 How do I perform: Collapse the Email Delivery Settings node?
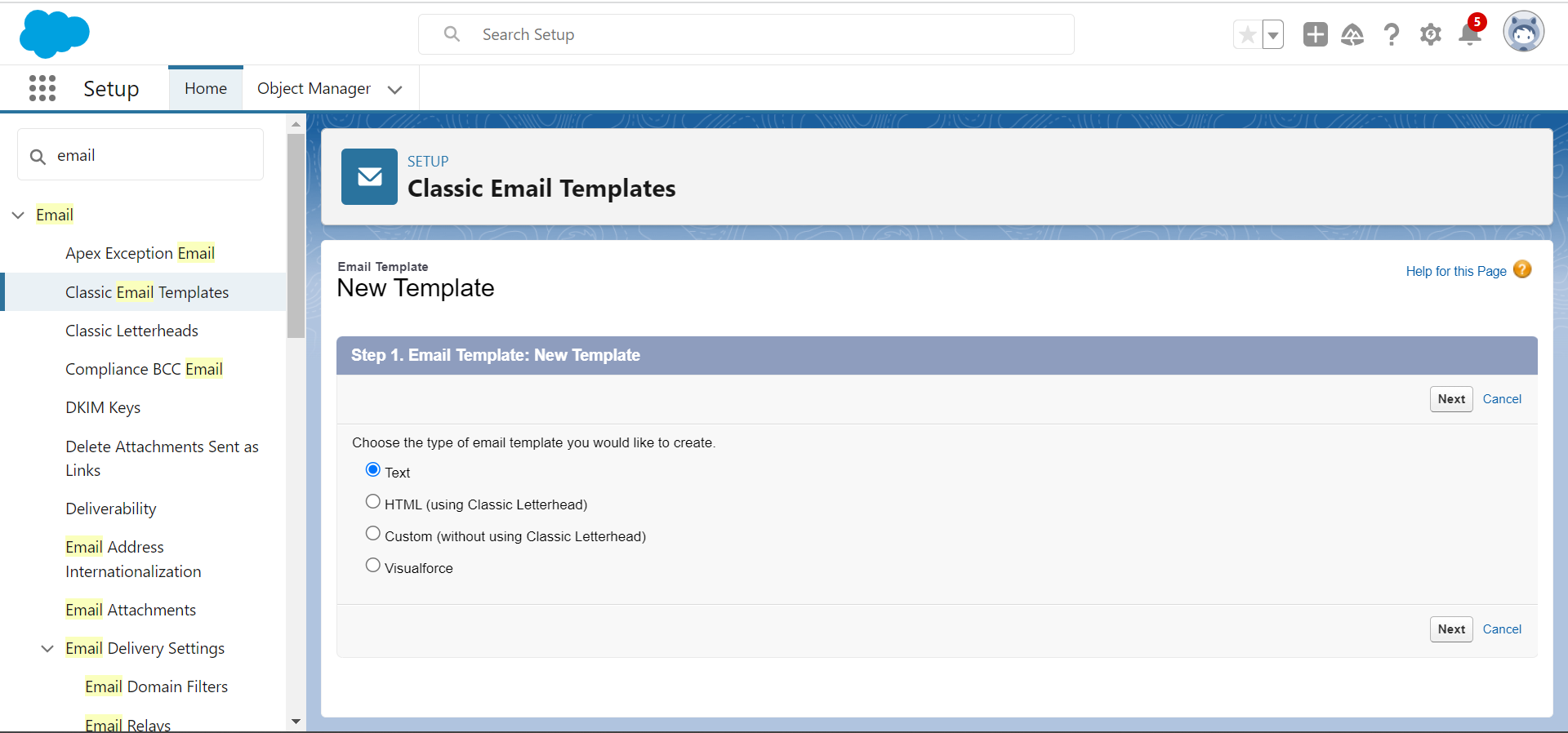pos(47,648)
